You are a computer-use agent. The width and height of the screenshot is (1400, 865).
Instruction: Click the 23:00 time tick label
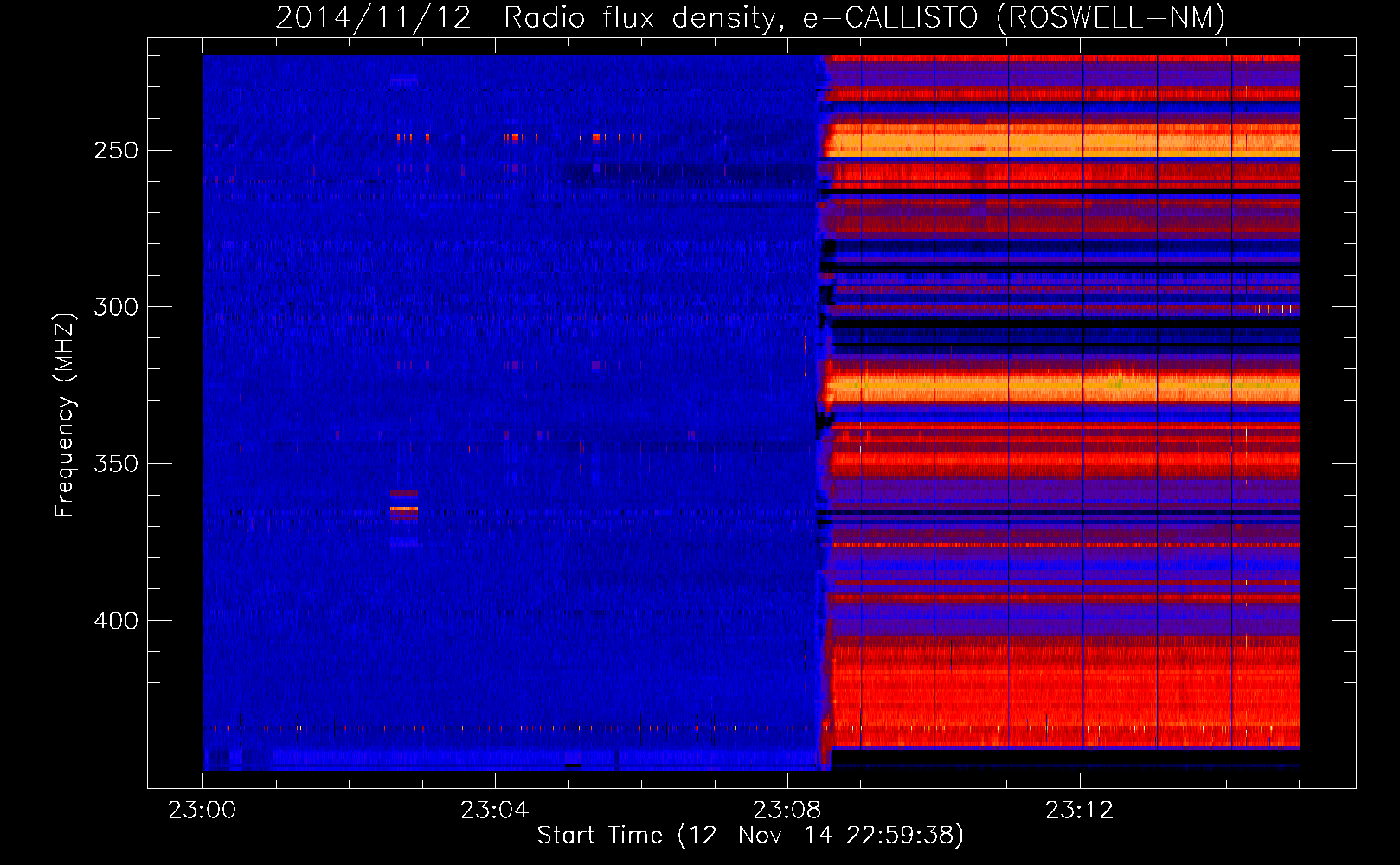coord(202,811)
